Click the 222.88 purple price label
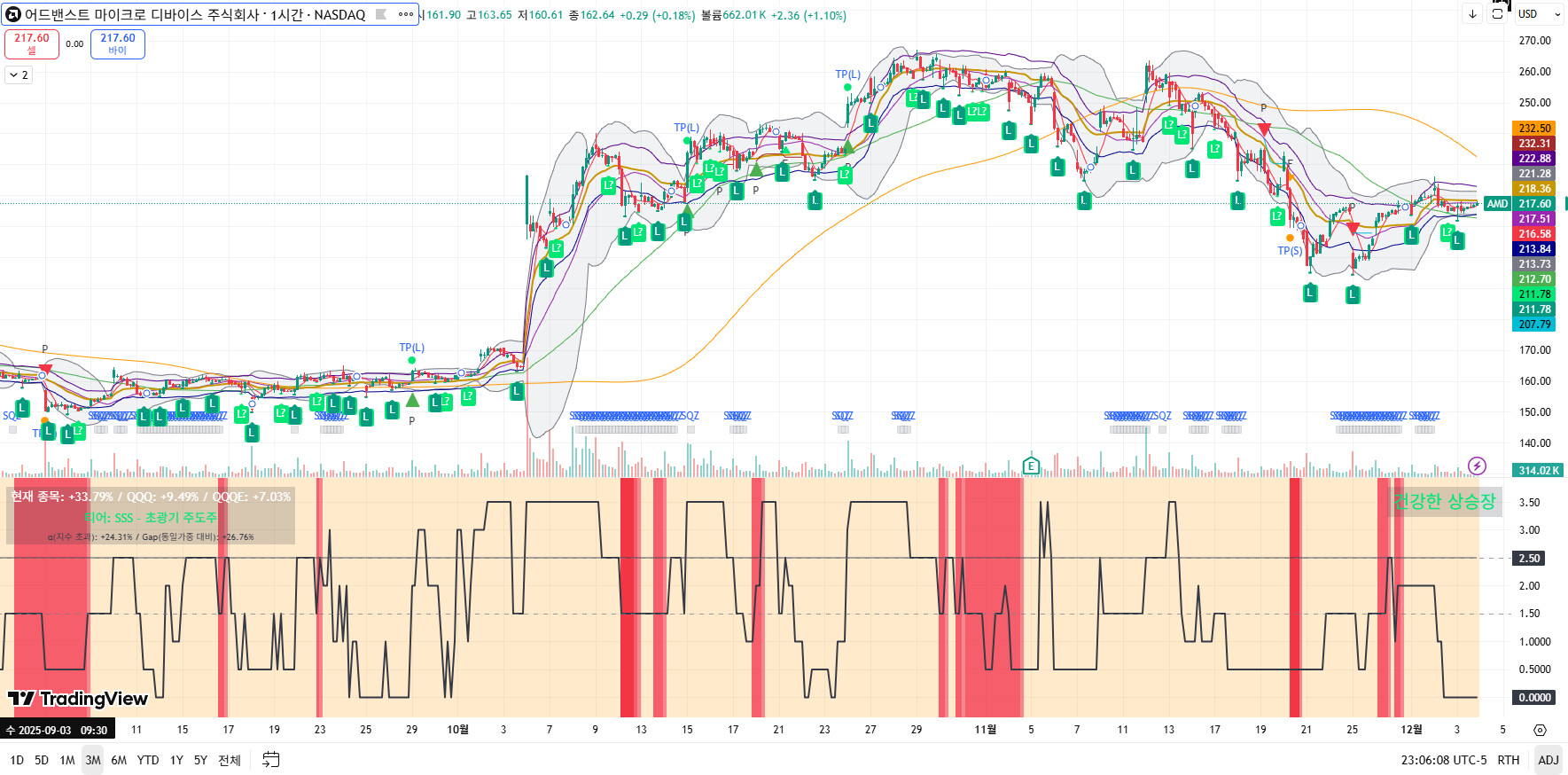1568x775 pixels. [1534, 159]
